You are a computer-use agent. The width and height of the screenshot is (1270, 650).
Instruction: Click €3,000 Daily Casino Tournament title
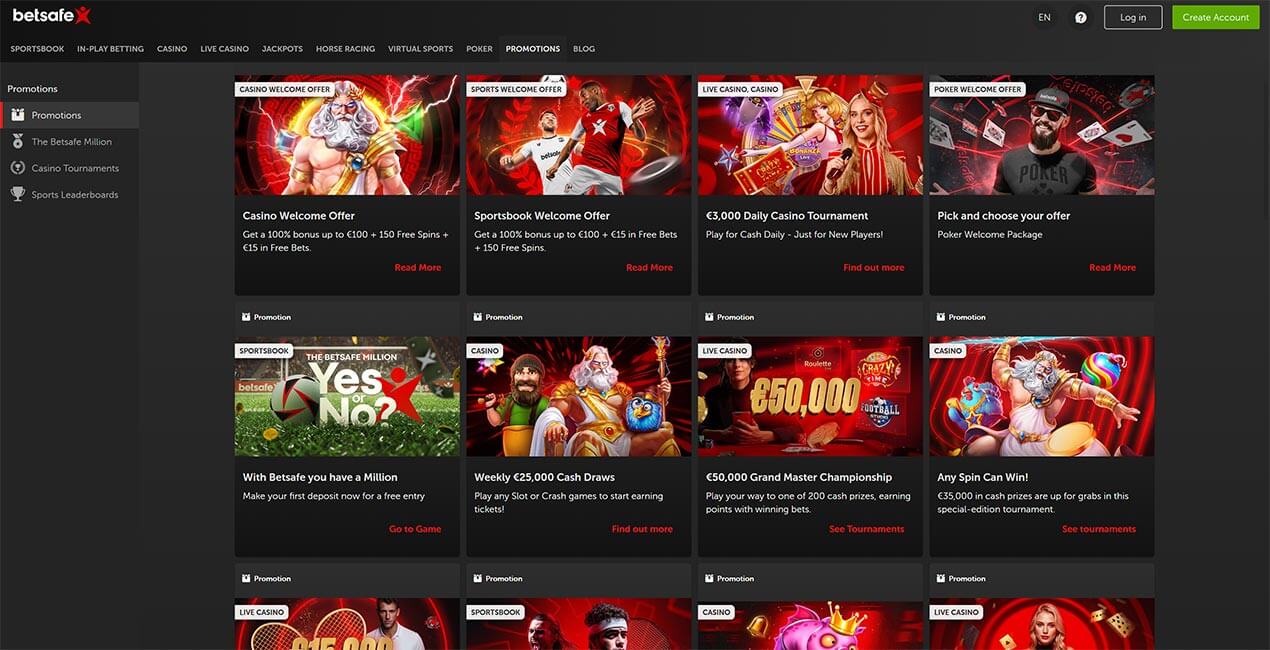[x=787, y=216]
